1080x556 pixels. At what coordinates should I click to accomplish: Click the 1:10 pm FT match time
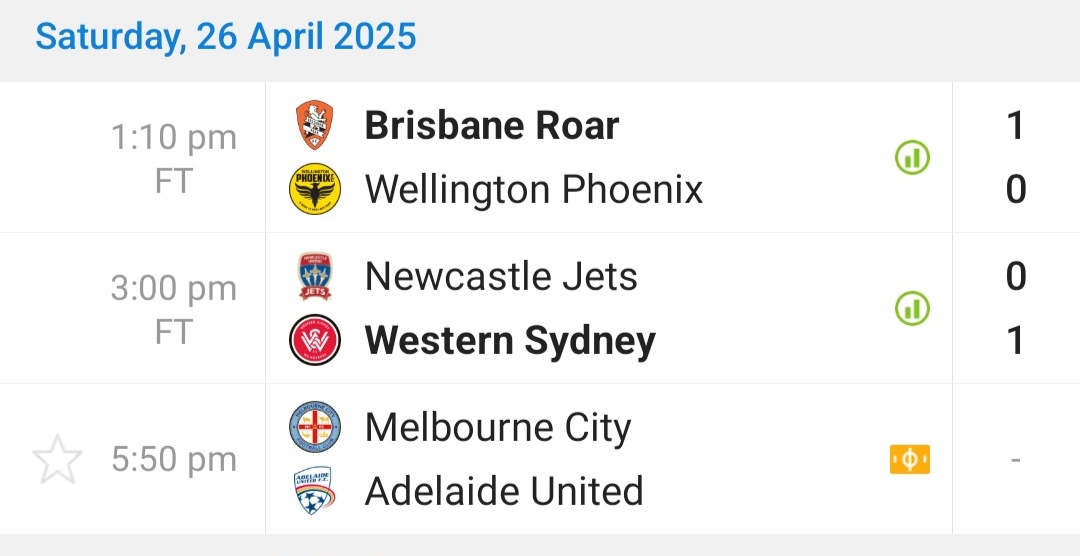tap(174, 158)
